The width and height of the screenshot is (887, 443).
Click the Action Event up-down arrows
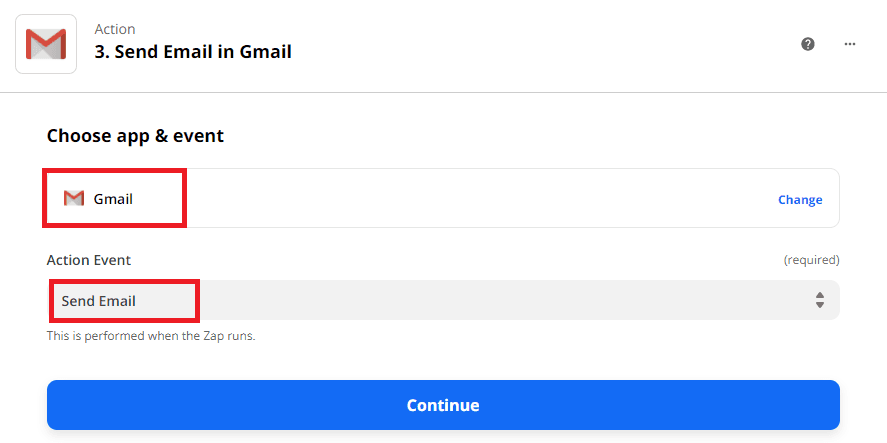point(820,300)
